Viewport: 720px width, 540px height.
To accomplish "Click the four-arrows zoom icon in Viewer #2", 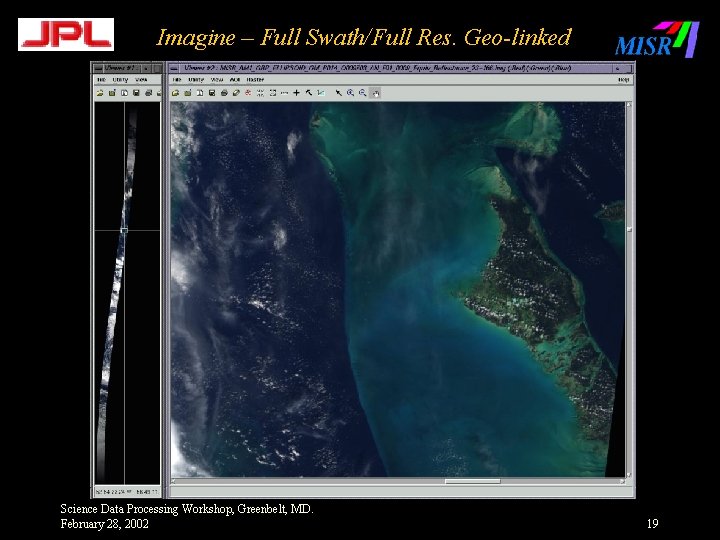I will (260, 93).
